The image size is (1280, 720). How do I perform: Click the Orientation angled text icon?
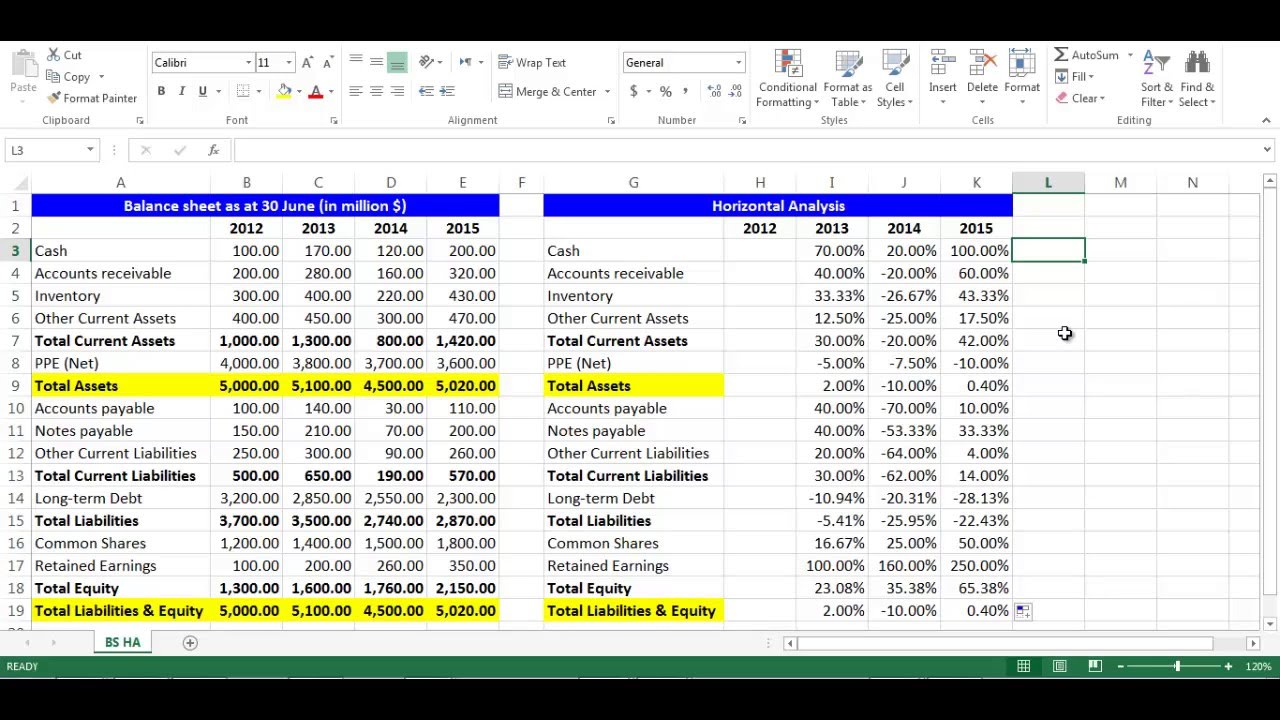[426, 62]
